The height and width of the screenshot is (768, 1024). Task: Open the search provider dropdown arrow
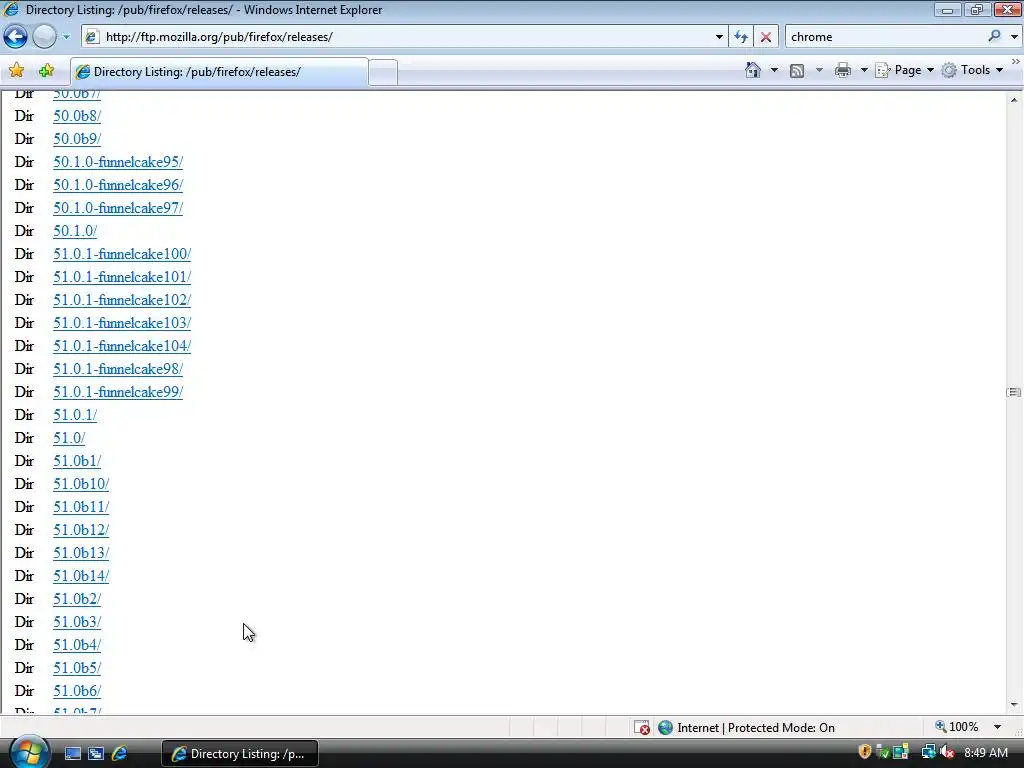[x=1014, y=37]
